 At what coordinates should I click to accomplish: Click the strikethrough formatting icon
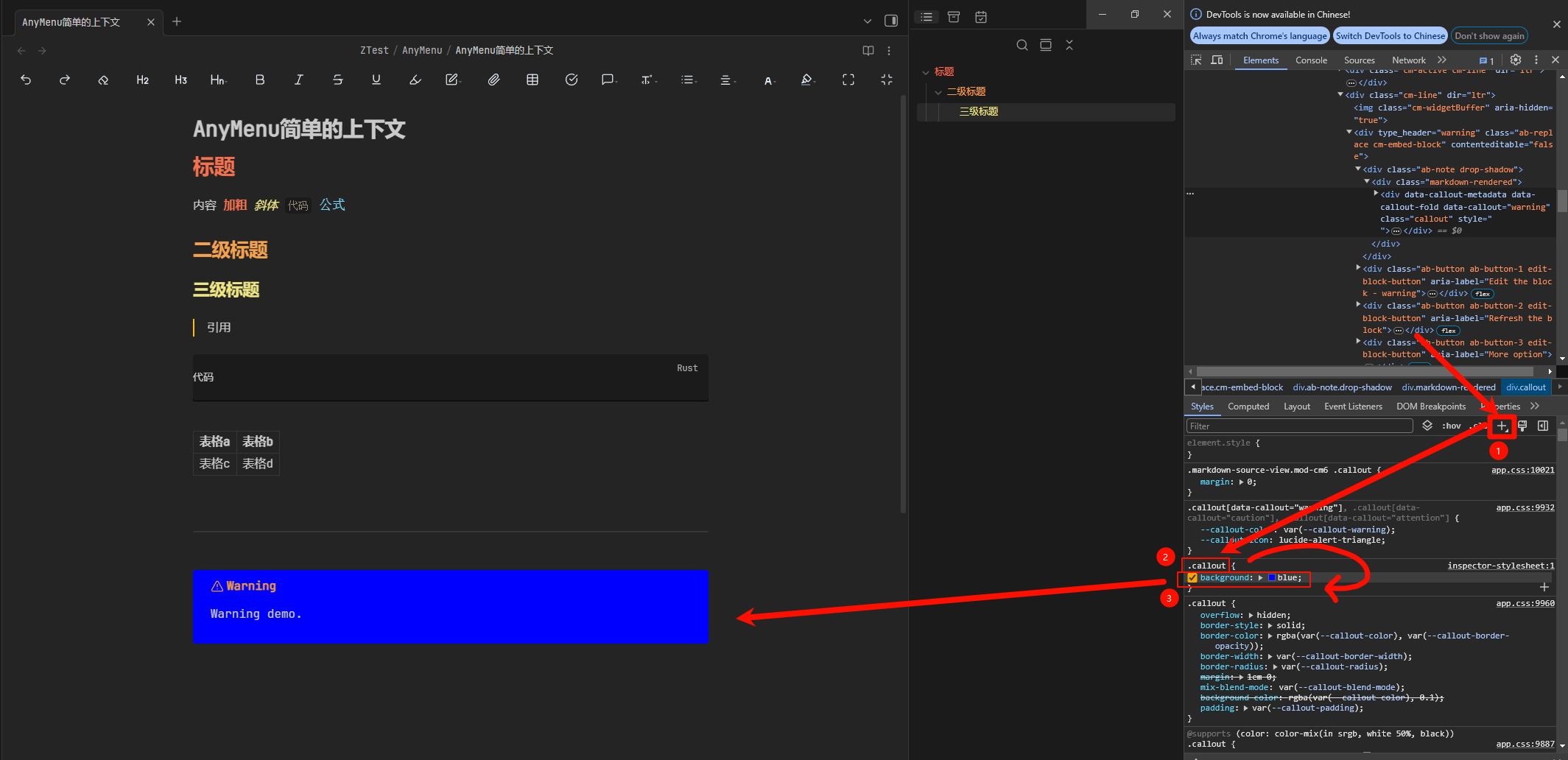(x=337, y=80)
